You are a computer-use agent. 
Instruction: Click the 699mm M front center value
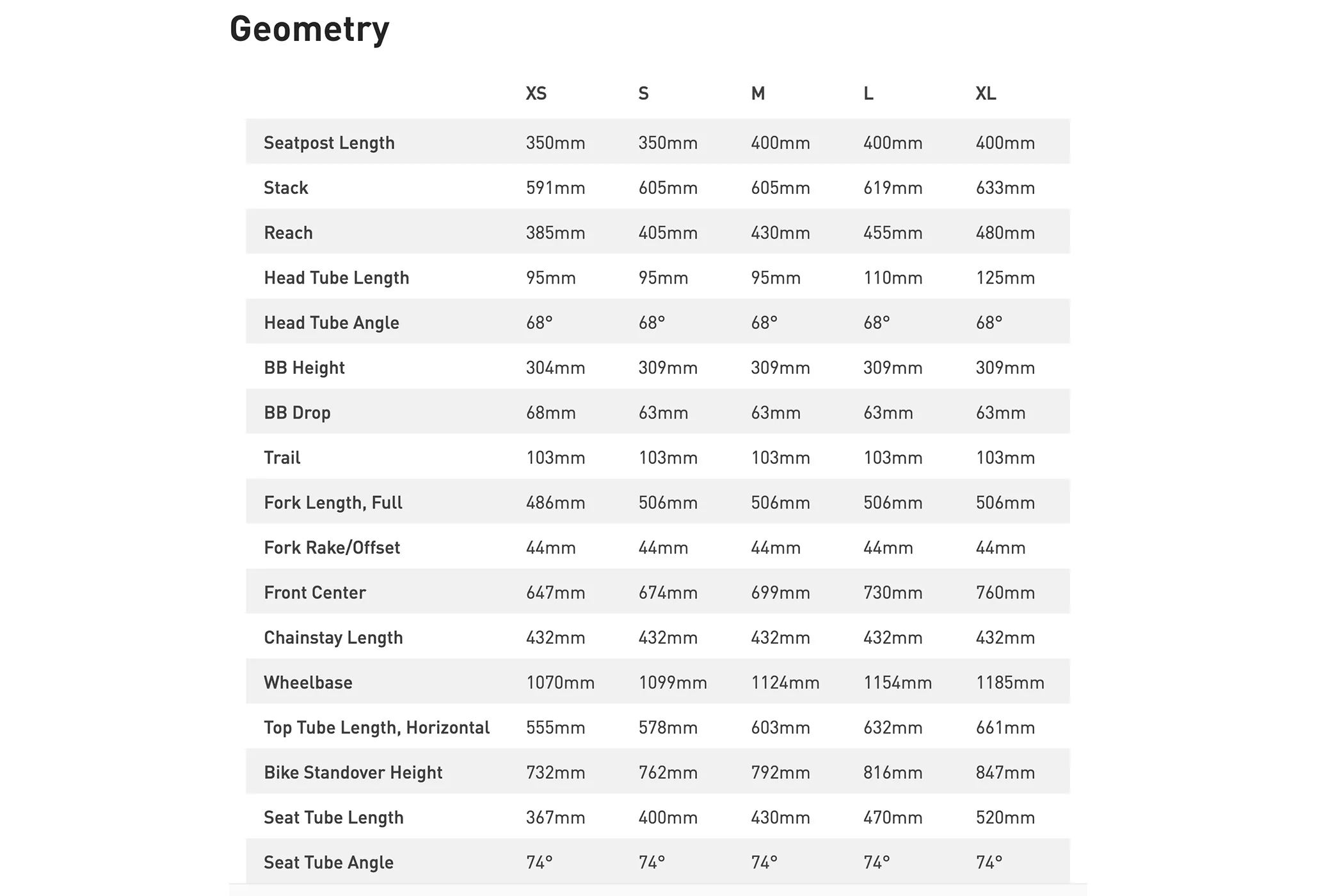coord(780,593)
